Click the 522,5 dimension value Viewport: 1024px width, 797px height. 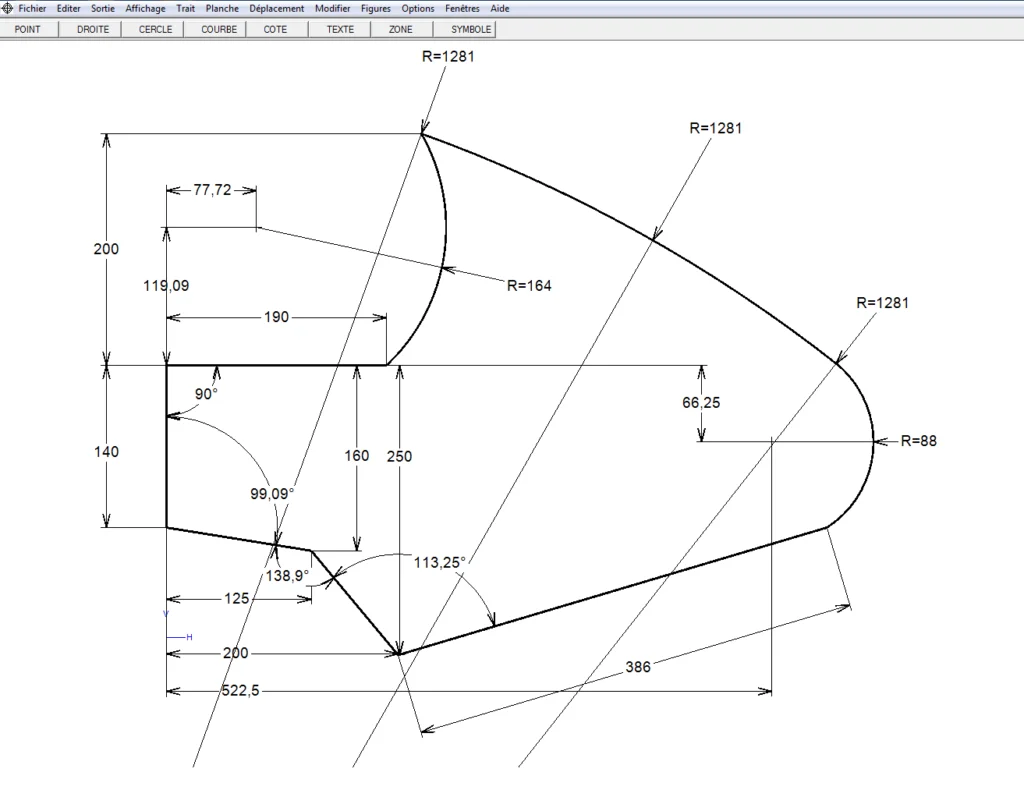click(x=240, y=691)
